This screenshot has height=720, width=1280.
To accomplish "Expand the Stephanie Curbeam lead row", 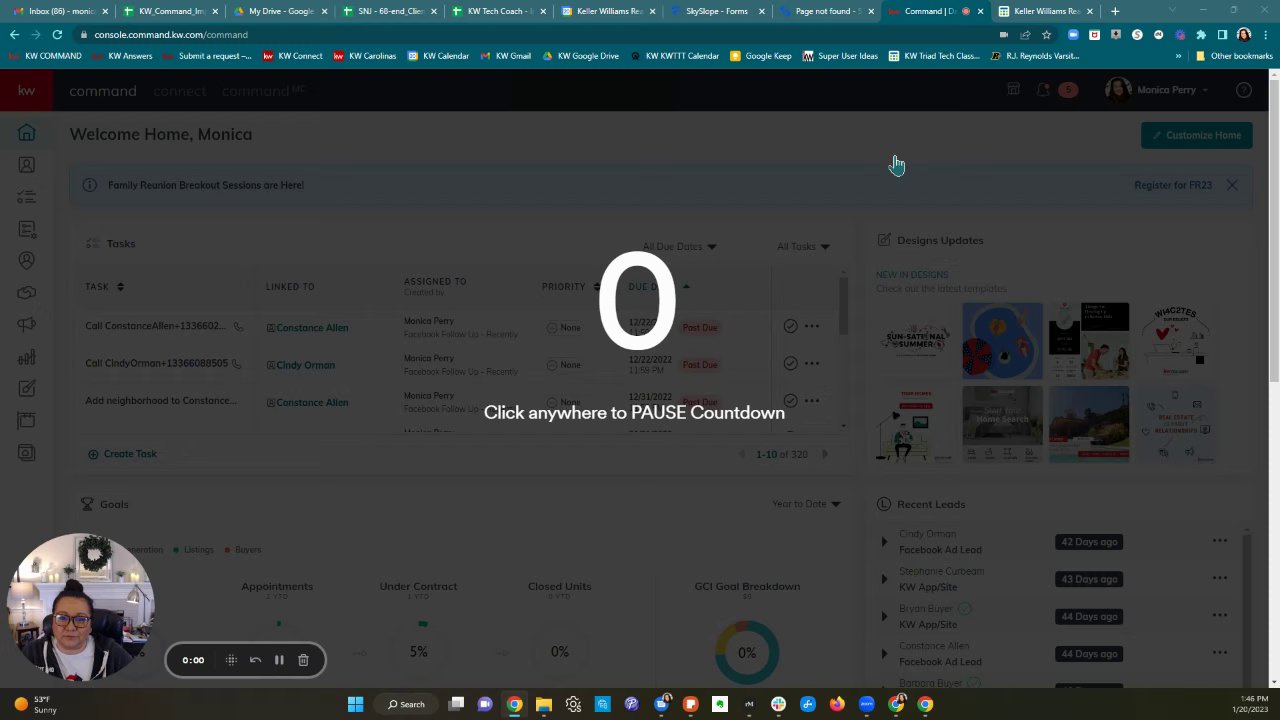I will [x=884, y=579].
